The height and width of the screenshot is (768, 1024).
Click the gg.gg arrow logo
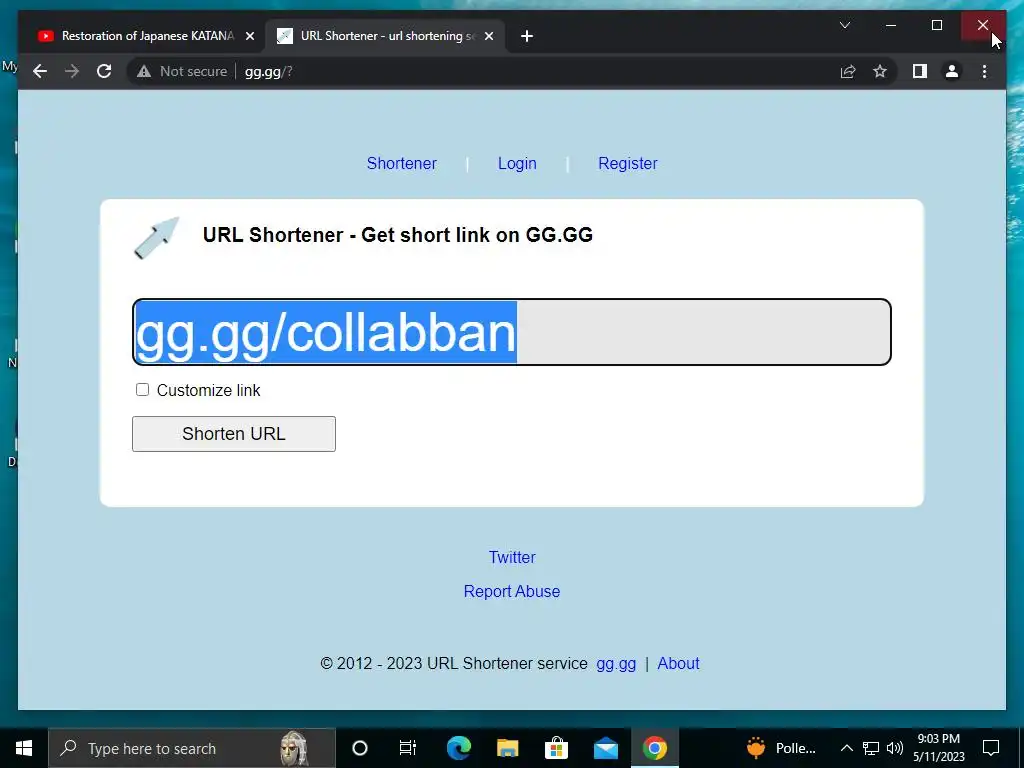coord(157,238)
